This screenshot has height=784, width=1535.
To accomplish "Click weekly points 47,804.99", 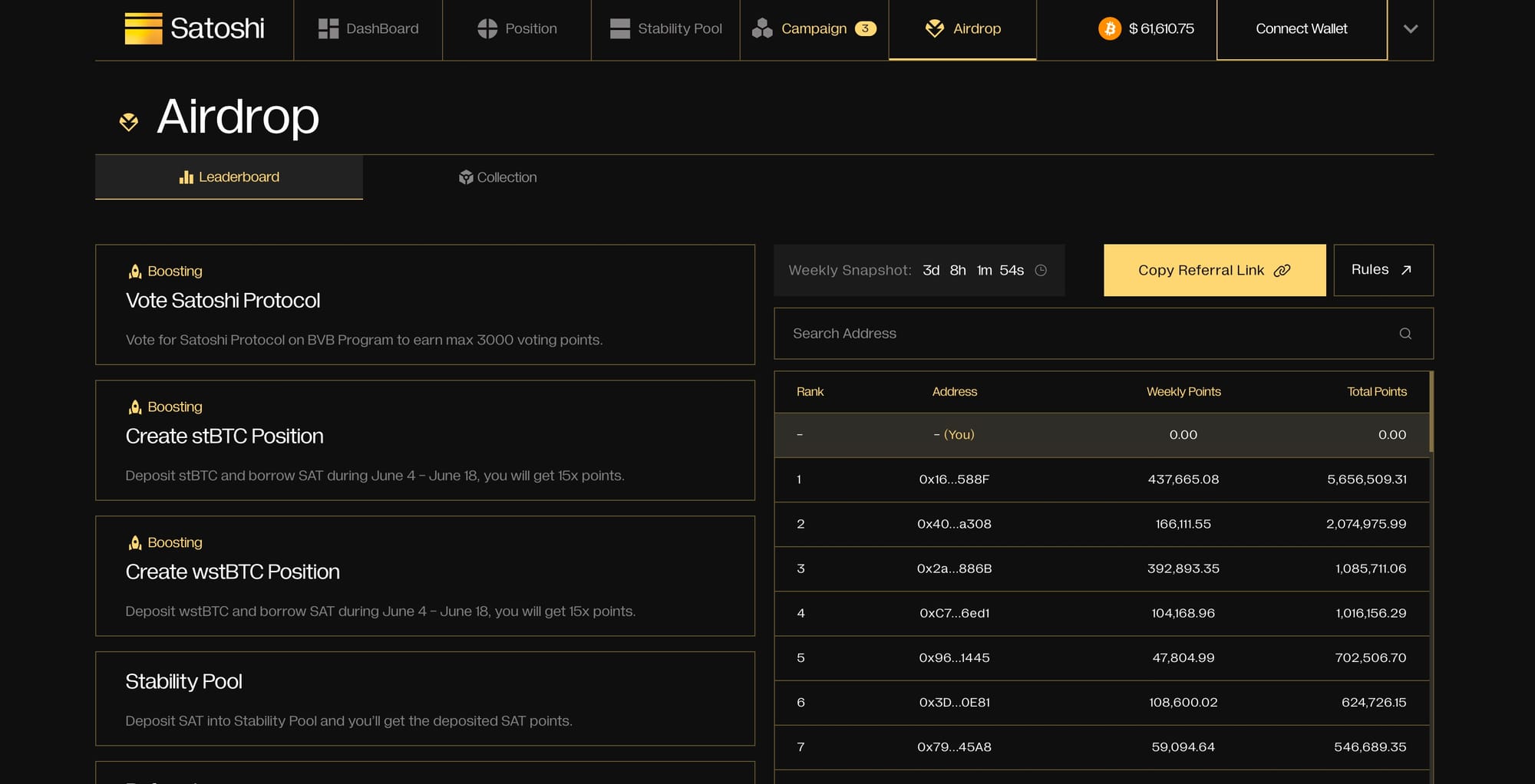I will point(1183,657).
